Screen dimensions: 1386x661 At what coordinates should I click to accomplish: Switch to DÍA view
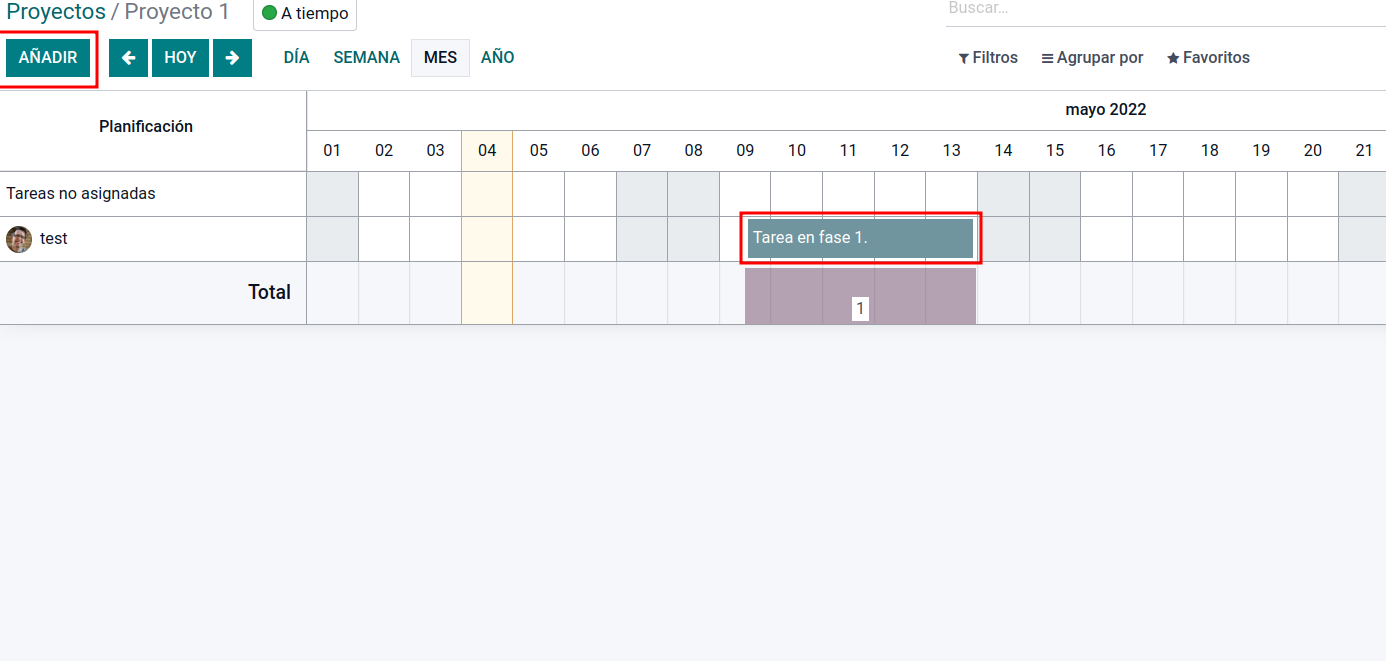pyautogui.click(x=297, y=58)
